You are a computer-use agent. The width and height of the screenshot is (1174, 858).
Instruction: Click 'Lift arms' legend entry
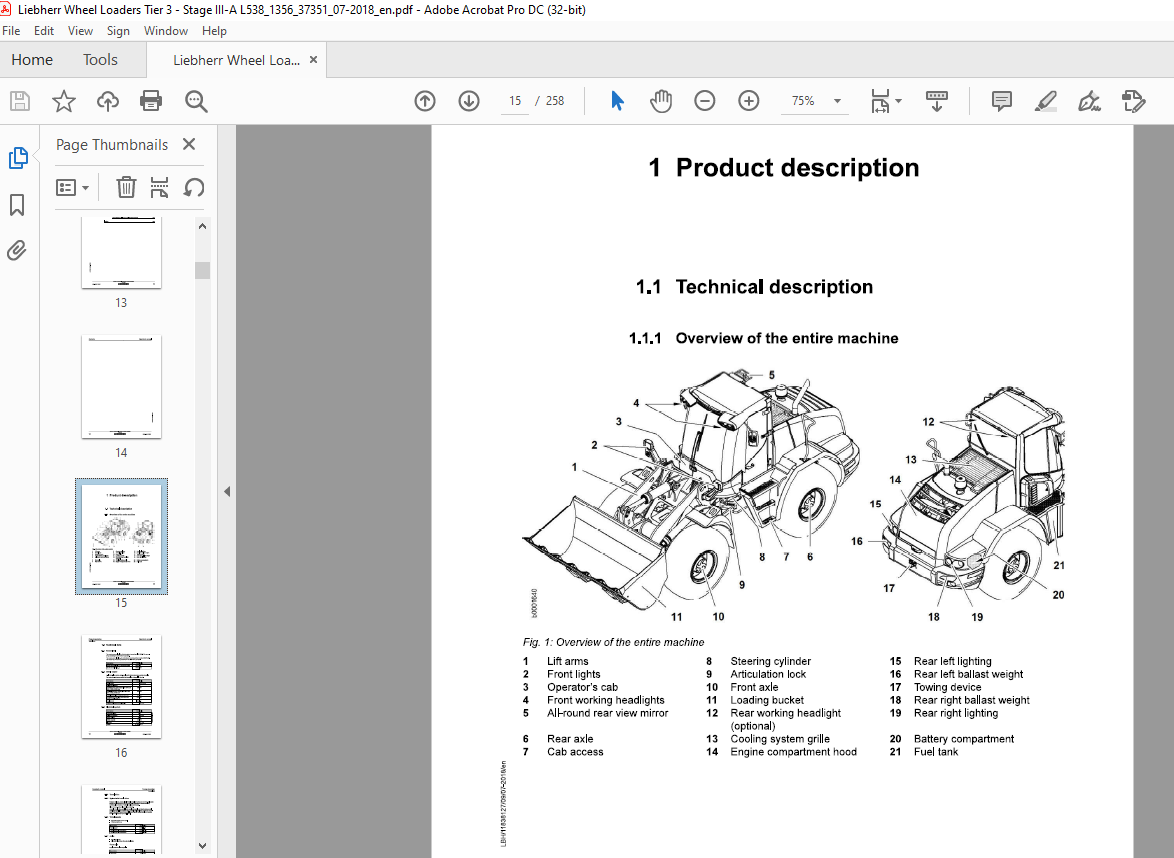pyautogui.click(x=568, y=661)
